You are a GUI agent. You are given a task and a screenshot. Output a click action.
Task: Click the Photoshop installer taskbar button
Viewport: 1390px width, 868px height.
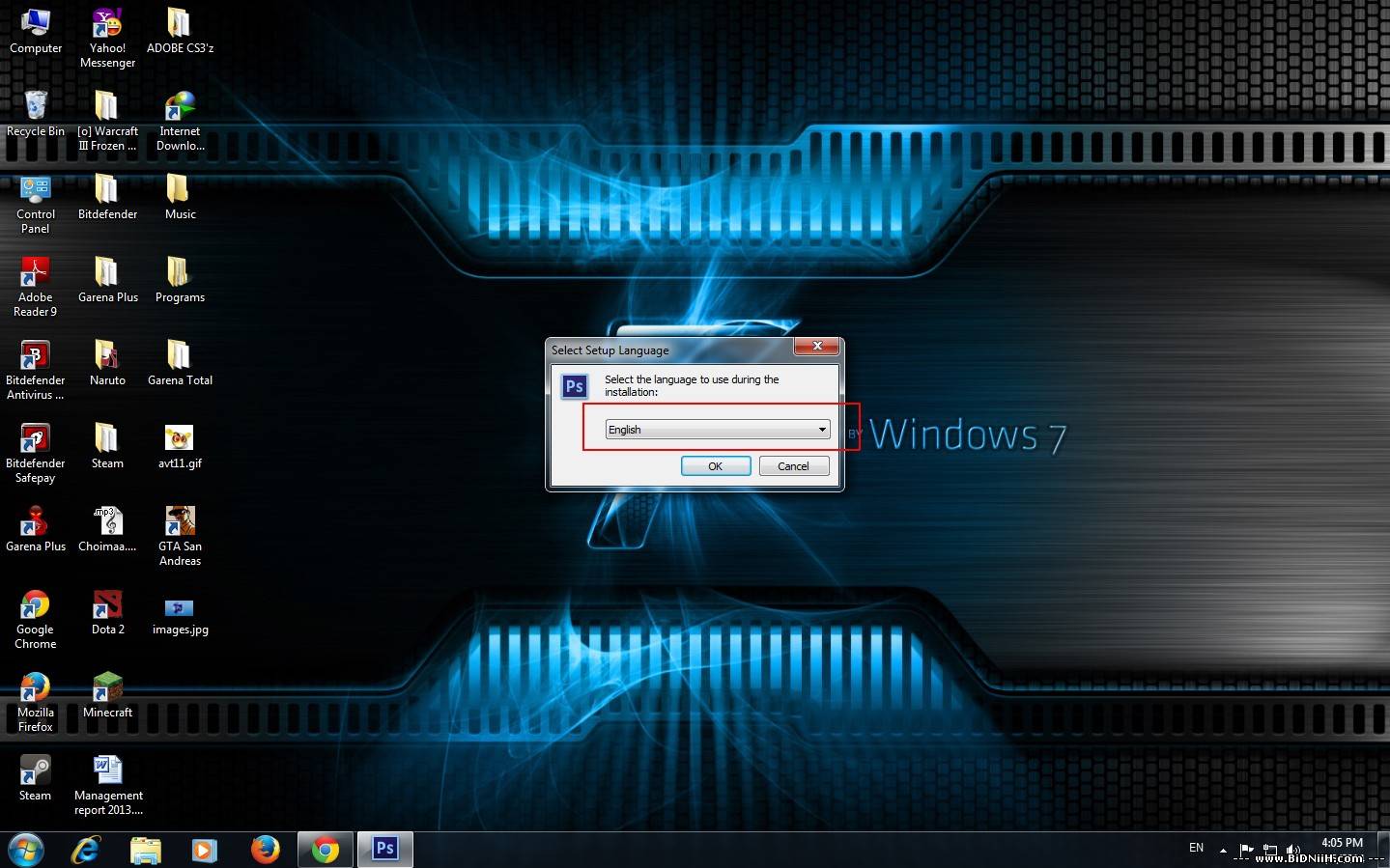[x=385, y=850]
